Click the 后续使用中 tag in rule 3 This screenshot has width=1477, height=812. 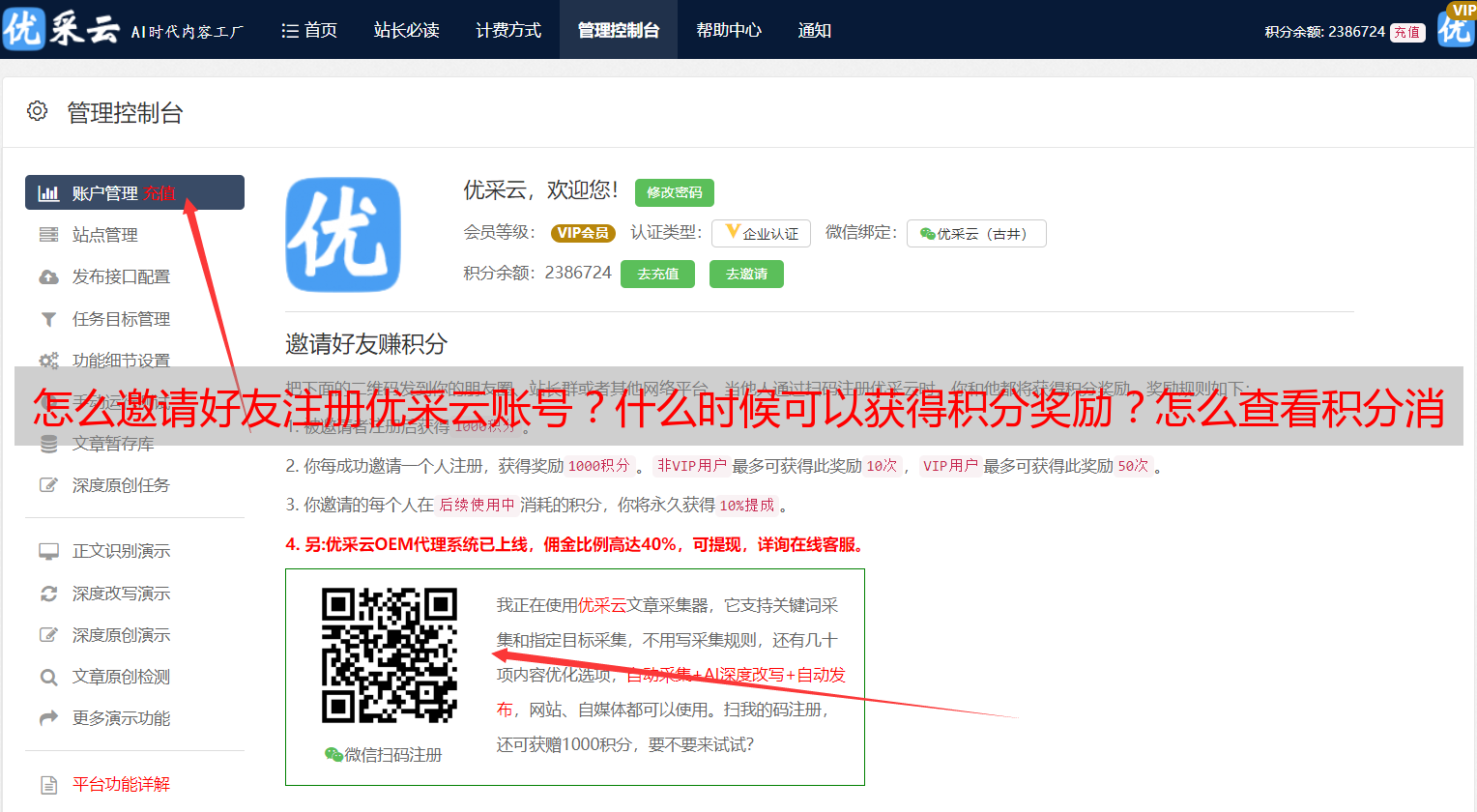(477, 506)
